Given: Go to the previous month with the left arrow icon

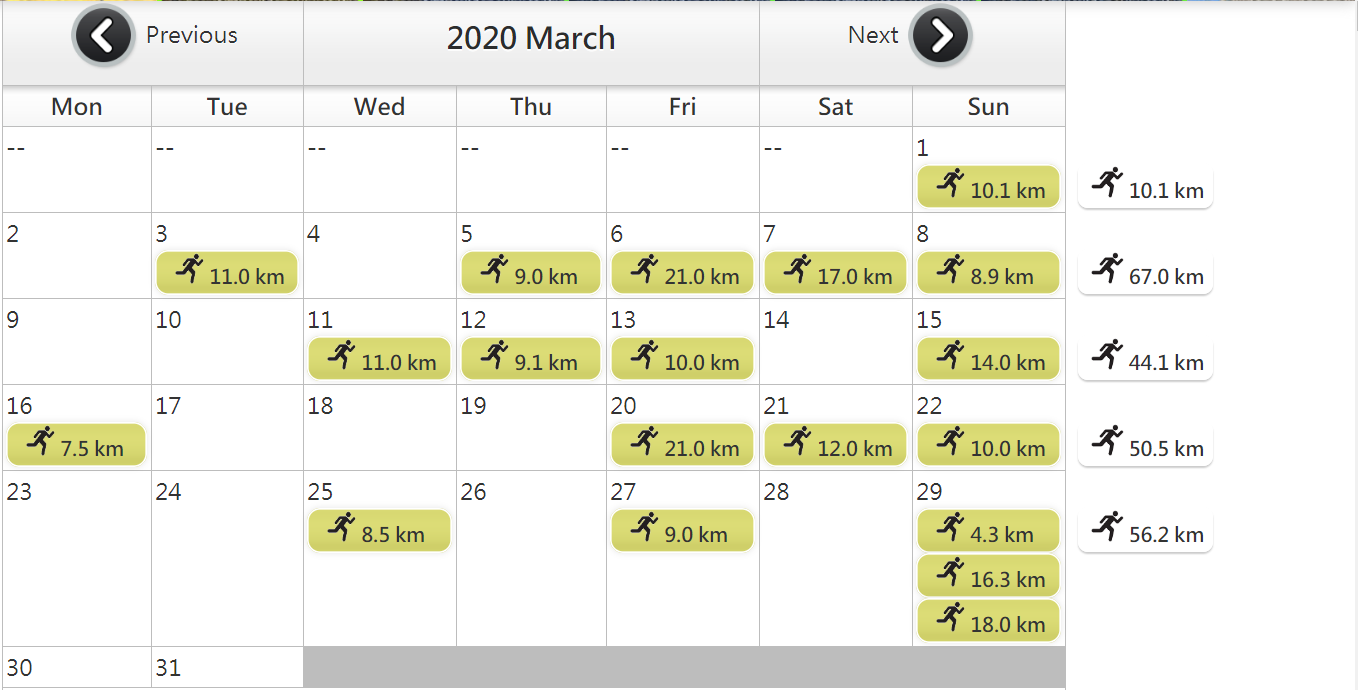Looking at the screenshot, I should (x=103, y=36).
